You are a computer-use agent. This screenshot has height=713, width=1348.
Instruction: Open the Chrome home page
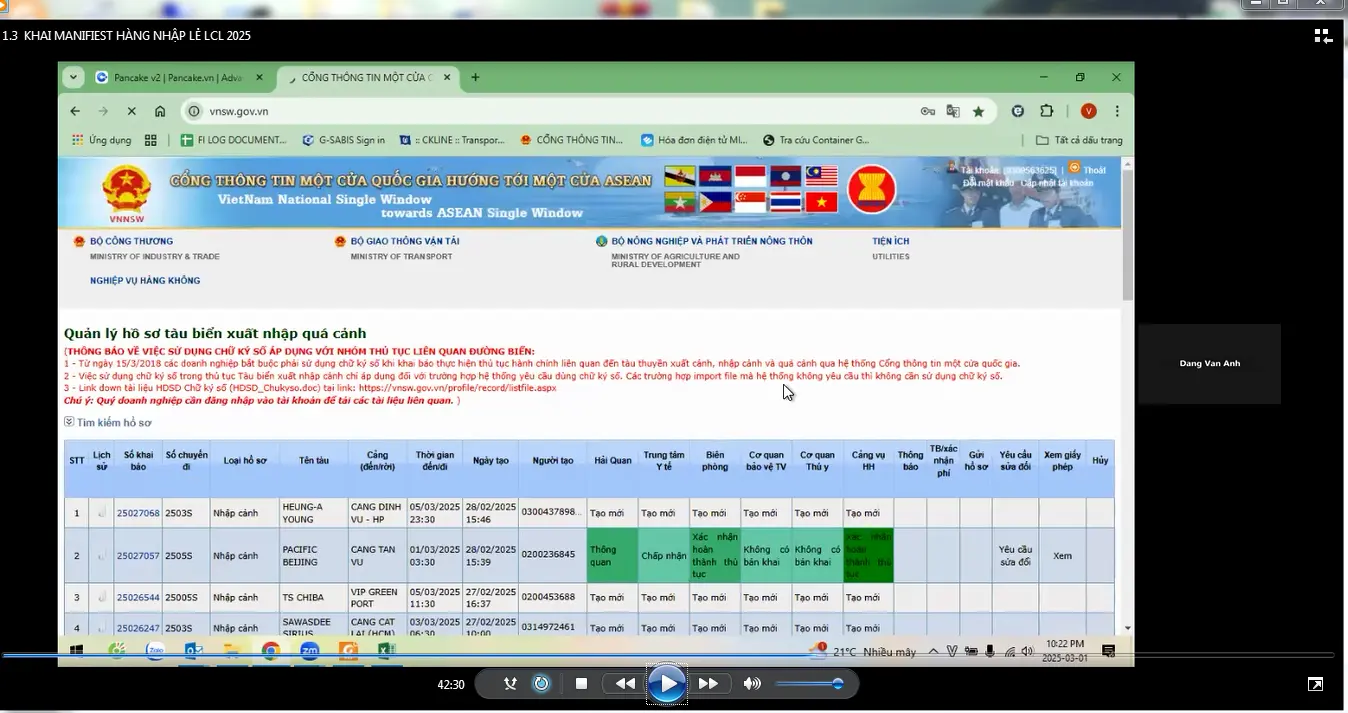click(x=160, y=111)
